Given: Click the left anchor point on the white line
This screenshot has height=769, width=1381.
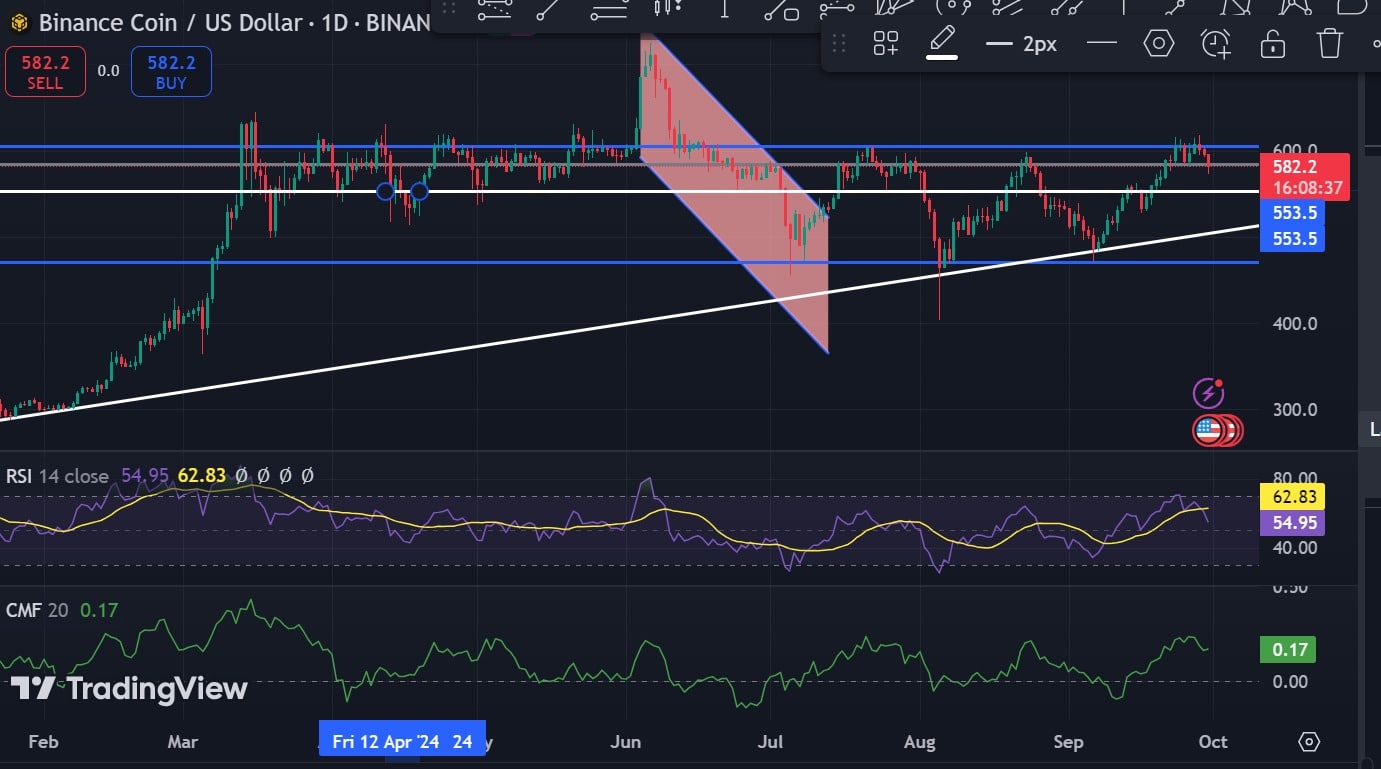Looking at the screenshot, I should pyautogui.click(x=385, y=191).
